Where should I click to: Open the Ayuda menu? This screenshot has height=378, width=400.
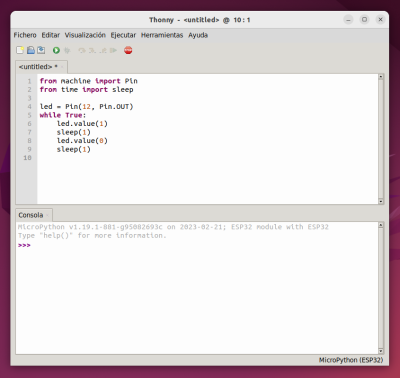[x=198, y=35]
